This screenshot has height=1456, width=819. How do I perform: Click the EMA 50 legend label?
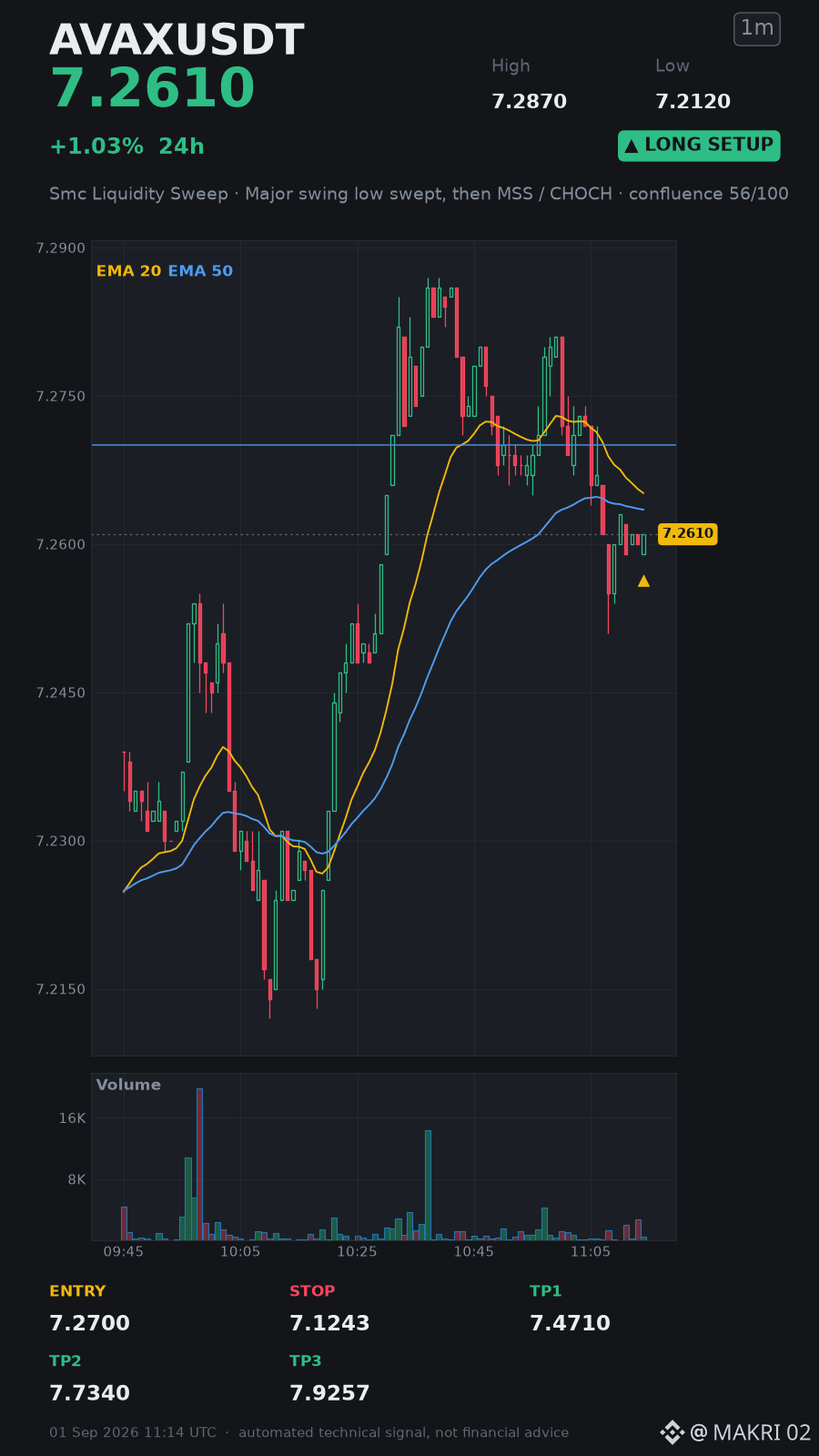(x=200, y=271)
